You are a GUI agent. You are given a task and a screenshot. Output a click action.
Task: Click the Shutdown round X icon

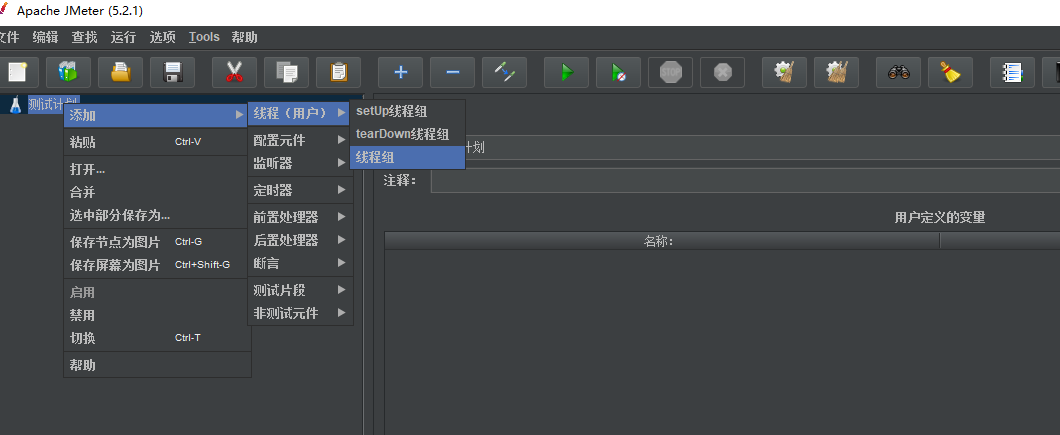coord(723,72)
